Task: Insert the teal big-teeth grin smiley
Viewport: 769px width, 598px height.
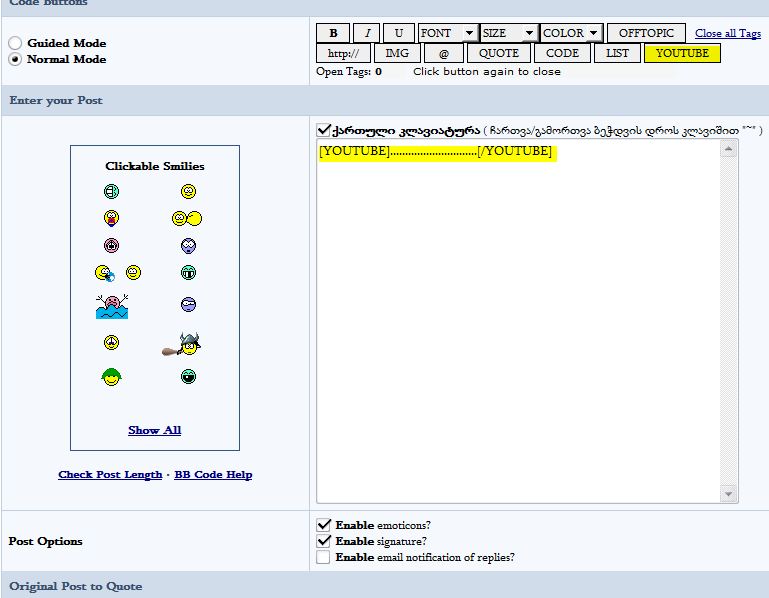Action: (x=188, y=272)
